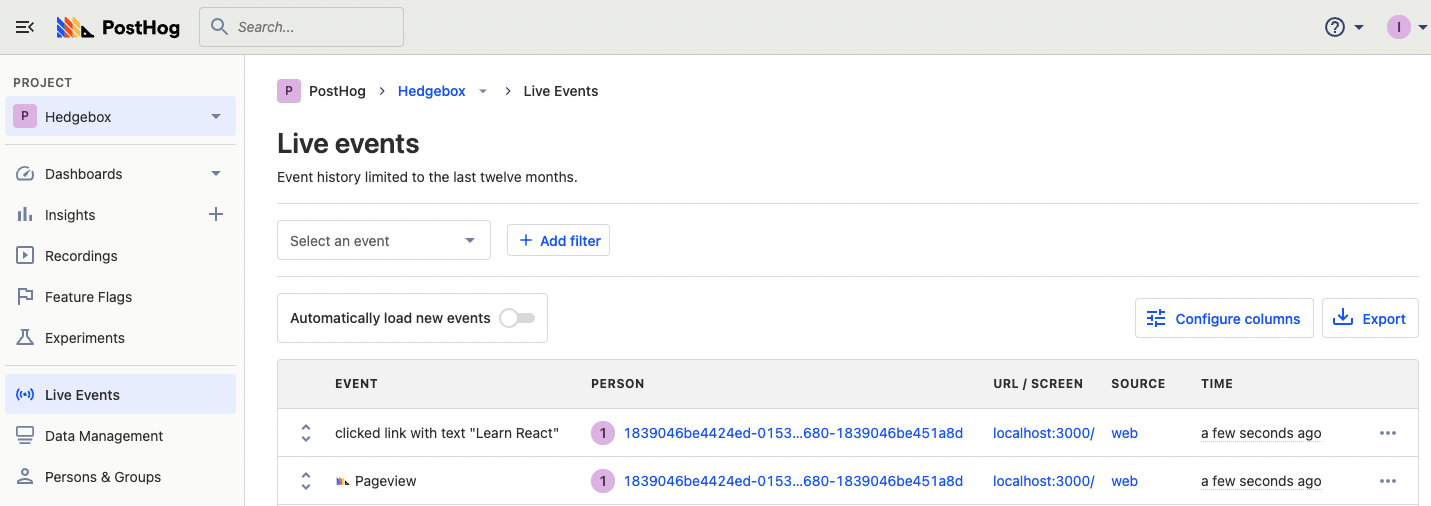Open Feature Flags from sidebar
The height and width of the screenshot is (506, 1431).
[x=88, y=297]
